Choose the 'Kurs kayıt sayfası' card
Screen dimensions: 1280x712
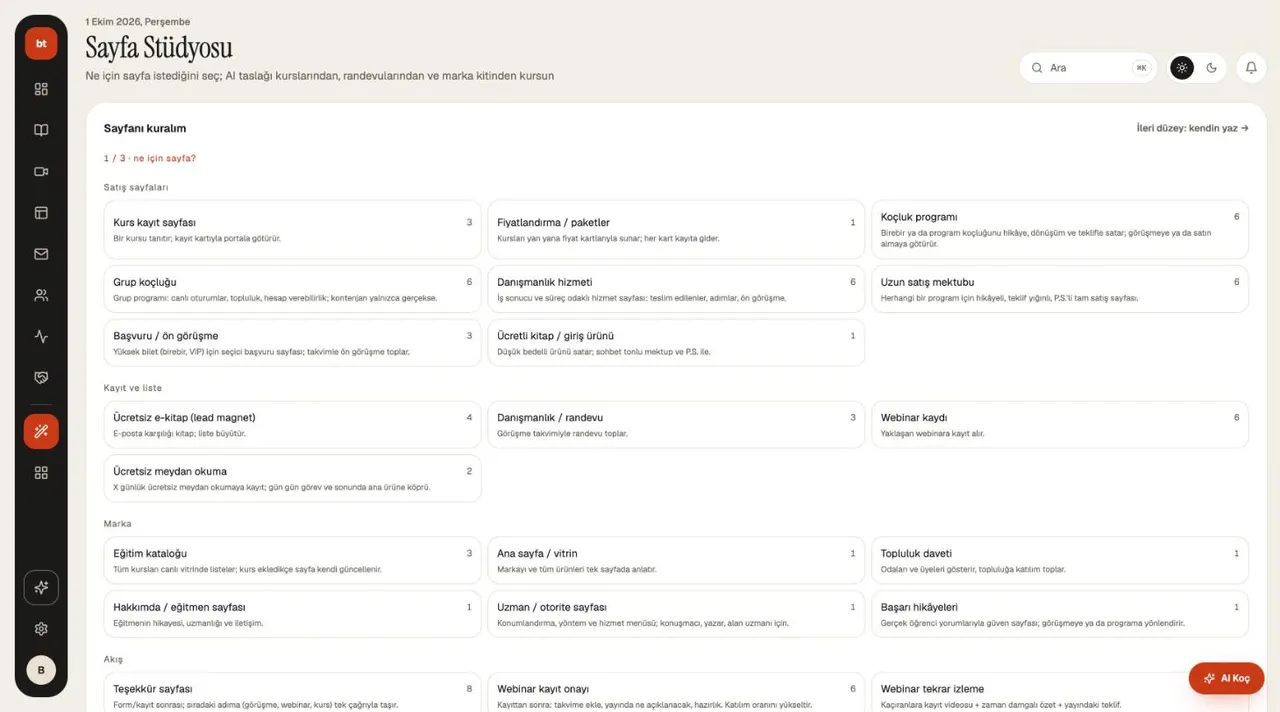[293, 230]
